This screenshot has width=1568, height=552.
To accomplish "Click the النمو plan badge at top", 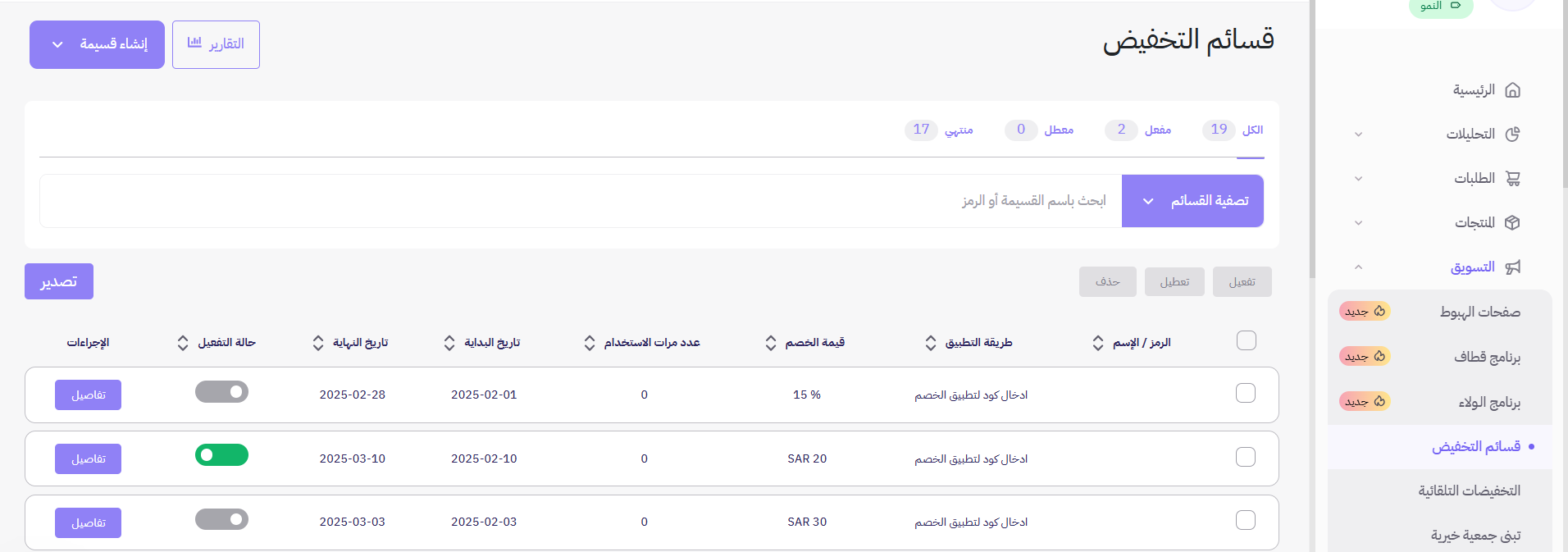I will click(x=1441, y=7).
